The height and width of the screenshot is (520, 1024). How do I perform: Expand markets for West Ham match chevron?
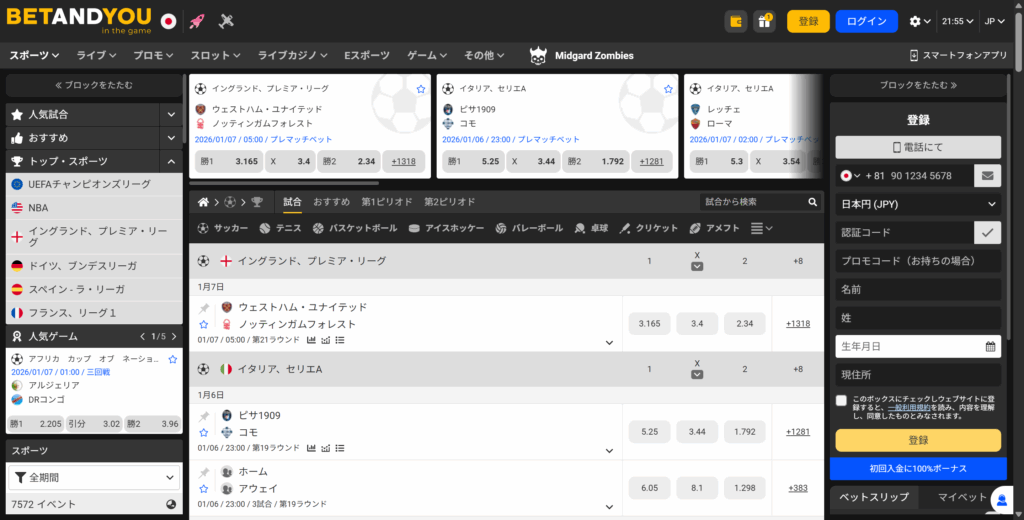[x=609, y=343]
